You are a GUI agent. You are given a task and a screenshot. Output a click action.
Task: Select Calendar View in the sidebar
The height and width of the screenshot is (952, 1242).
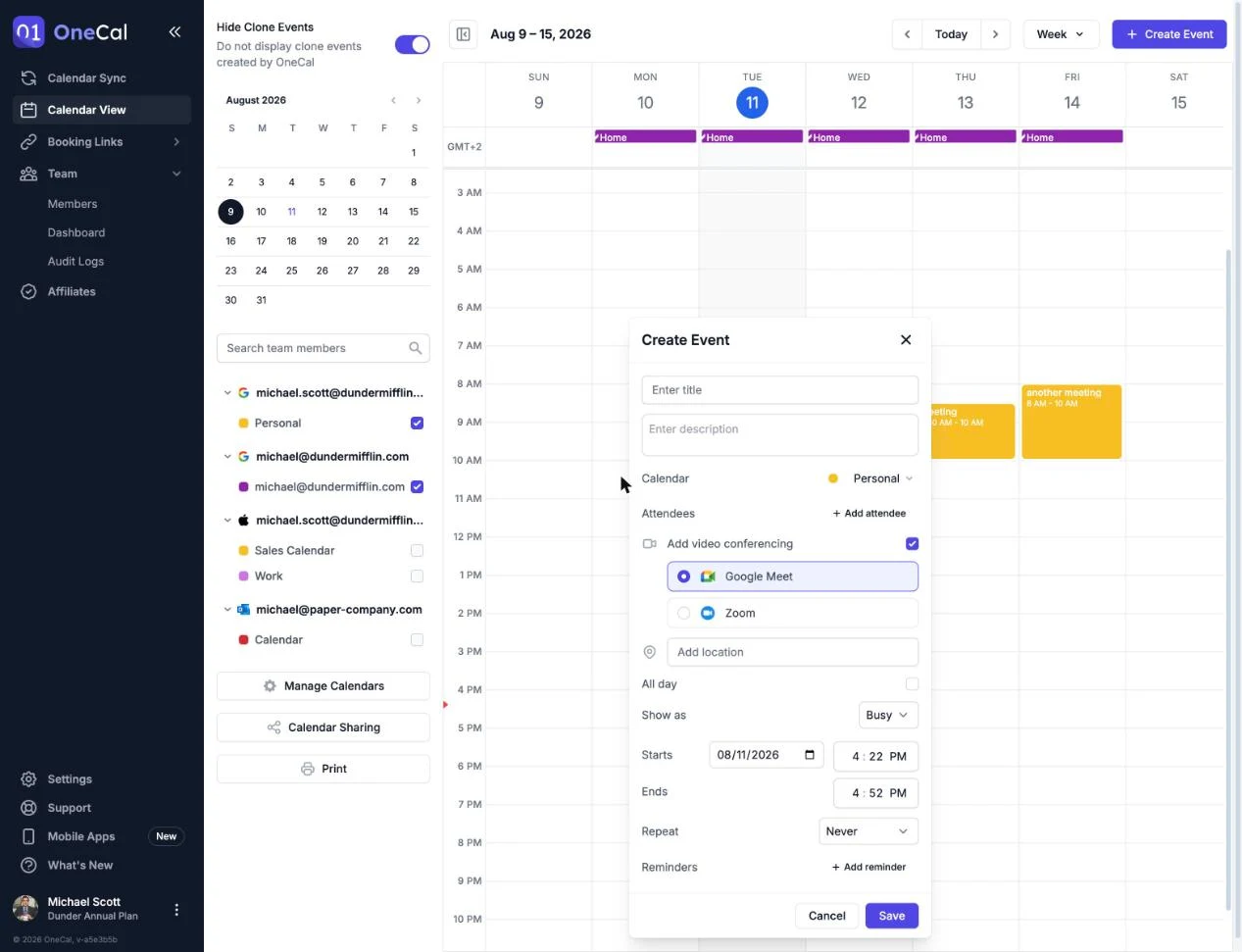102,110
